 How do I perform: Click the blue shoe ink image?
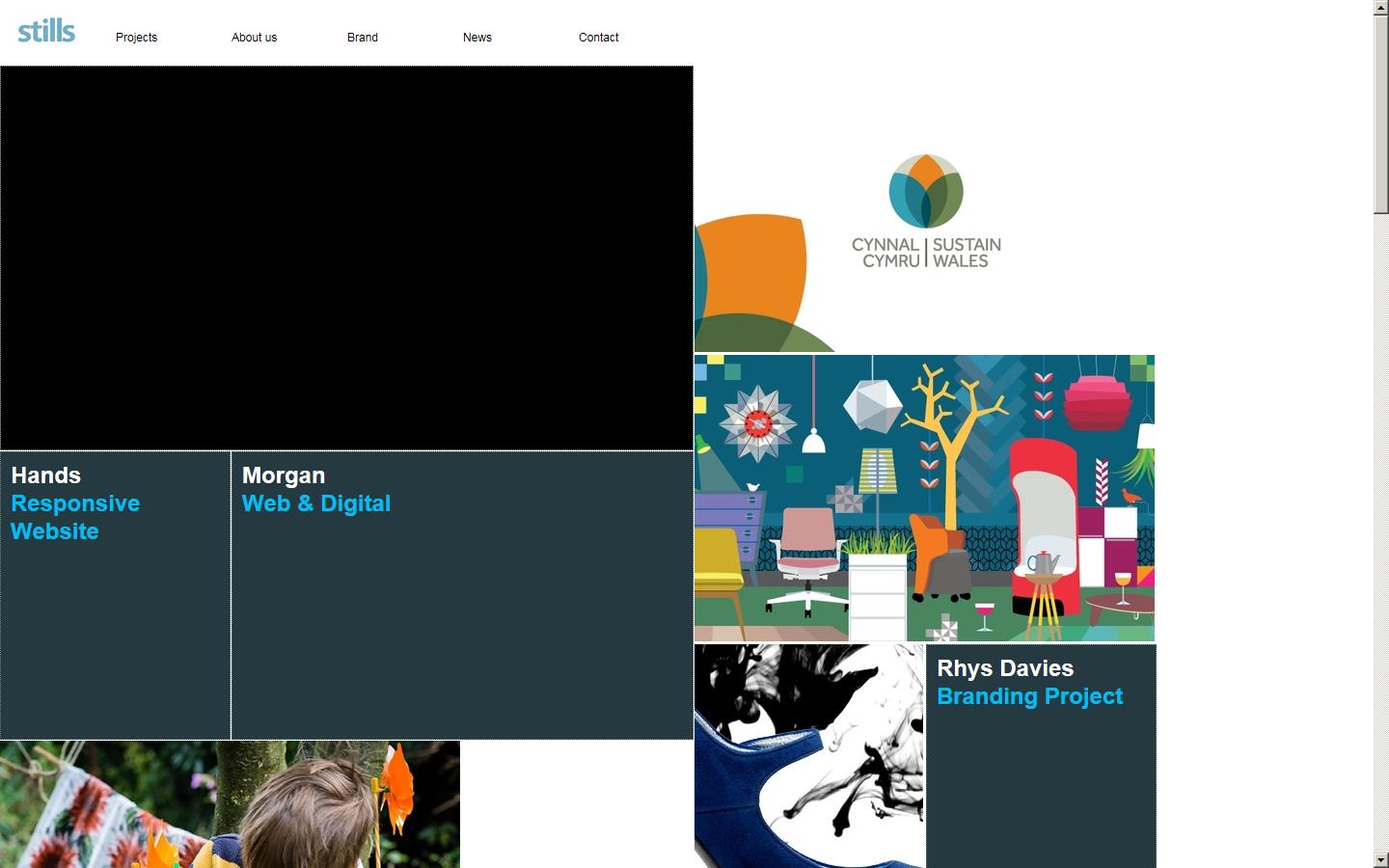[809, 755]
